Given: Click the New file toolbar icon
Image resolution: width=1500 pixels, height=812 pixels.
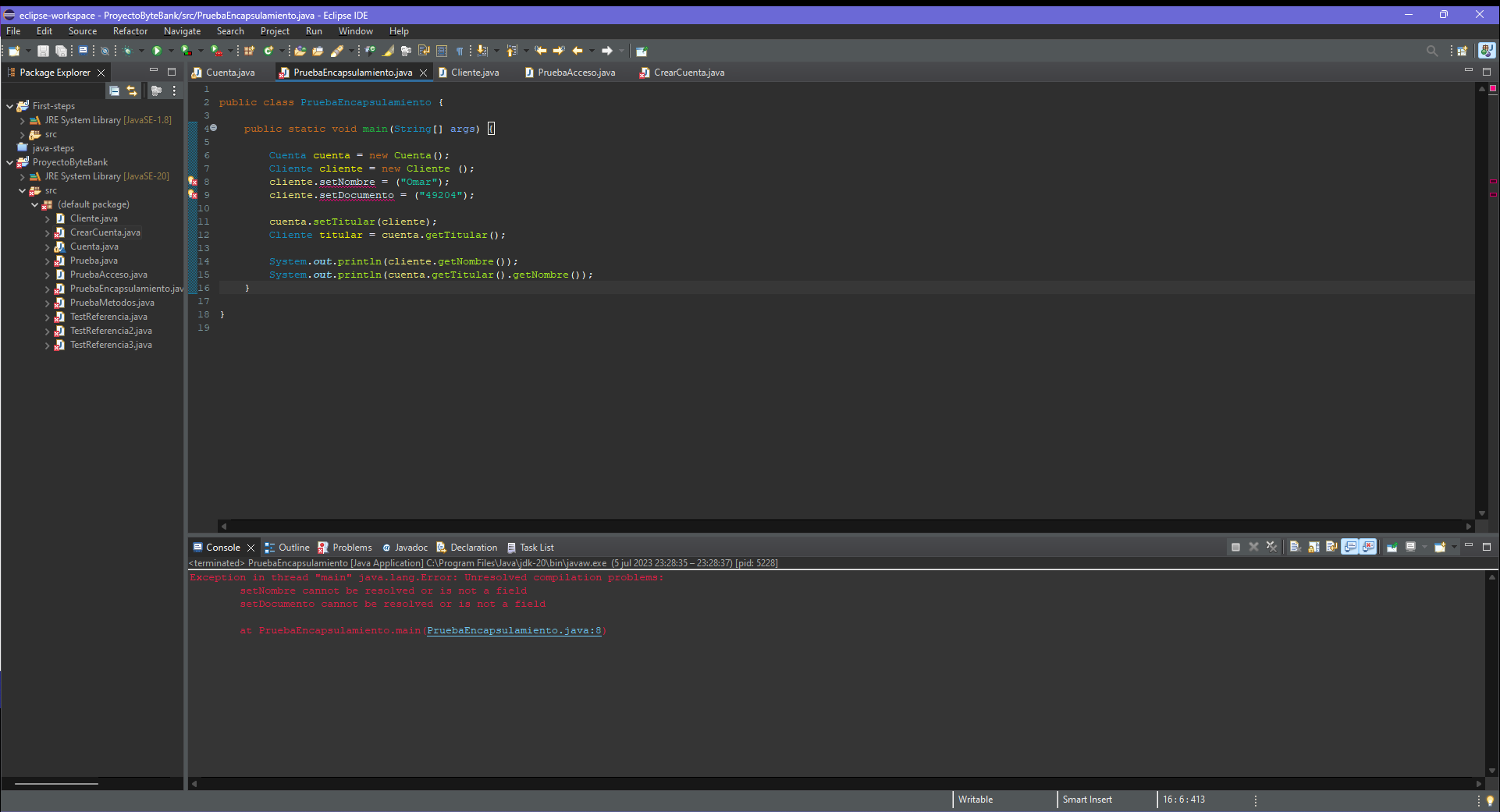Looking at the screenshot, I should (14, 51).
